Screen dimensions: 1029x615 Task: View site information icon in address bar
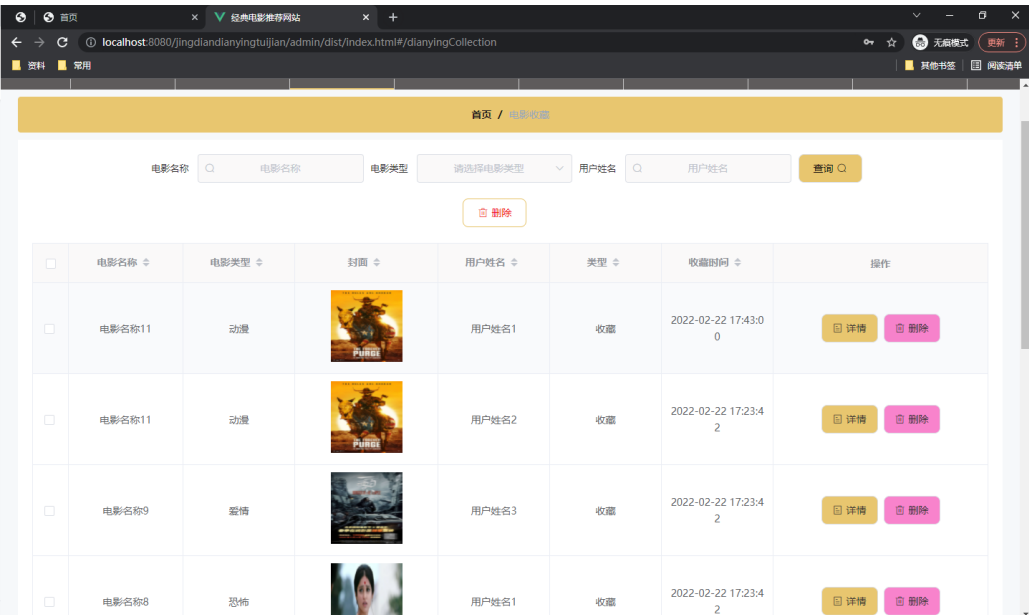tap(91, 42)
